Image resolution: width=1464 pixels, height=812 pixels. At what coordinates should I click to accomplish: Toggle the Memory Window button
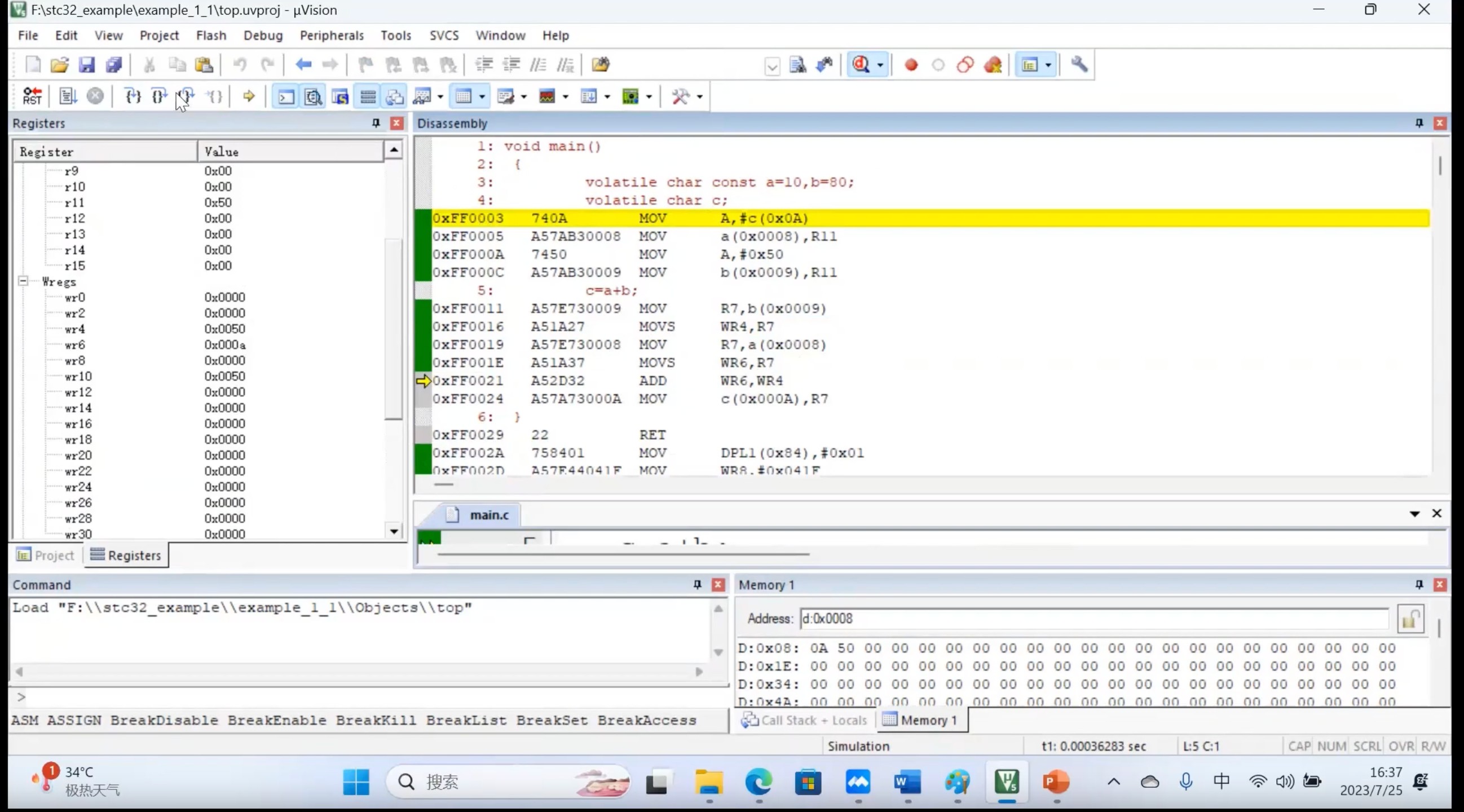464,96
